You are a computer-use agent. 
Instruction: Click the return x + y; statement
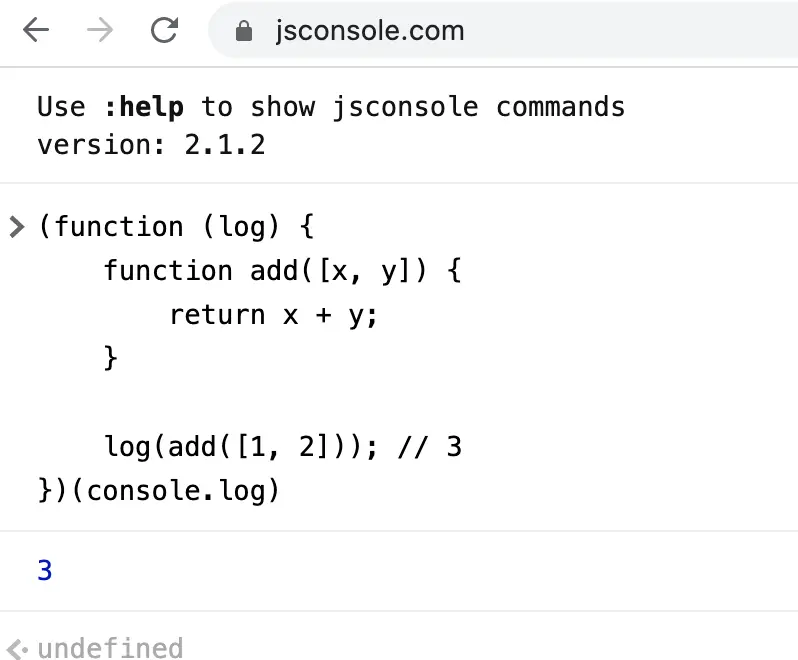click(273, 315)
